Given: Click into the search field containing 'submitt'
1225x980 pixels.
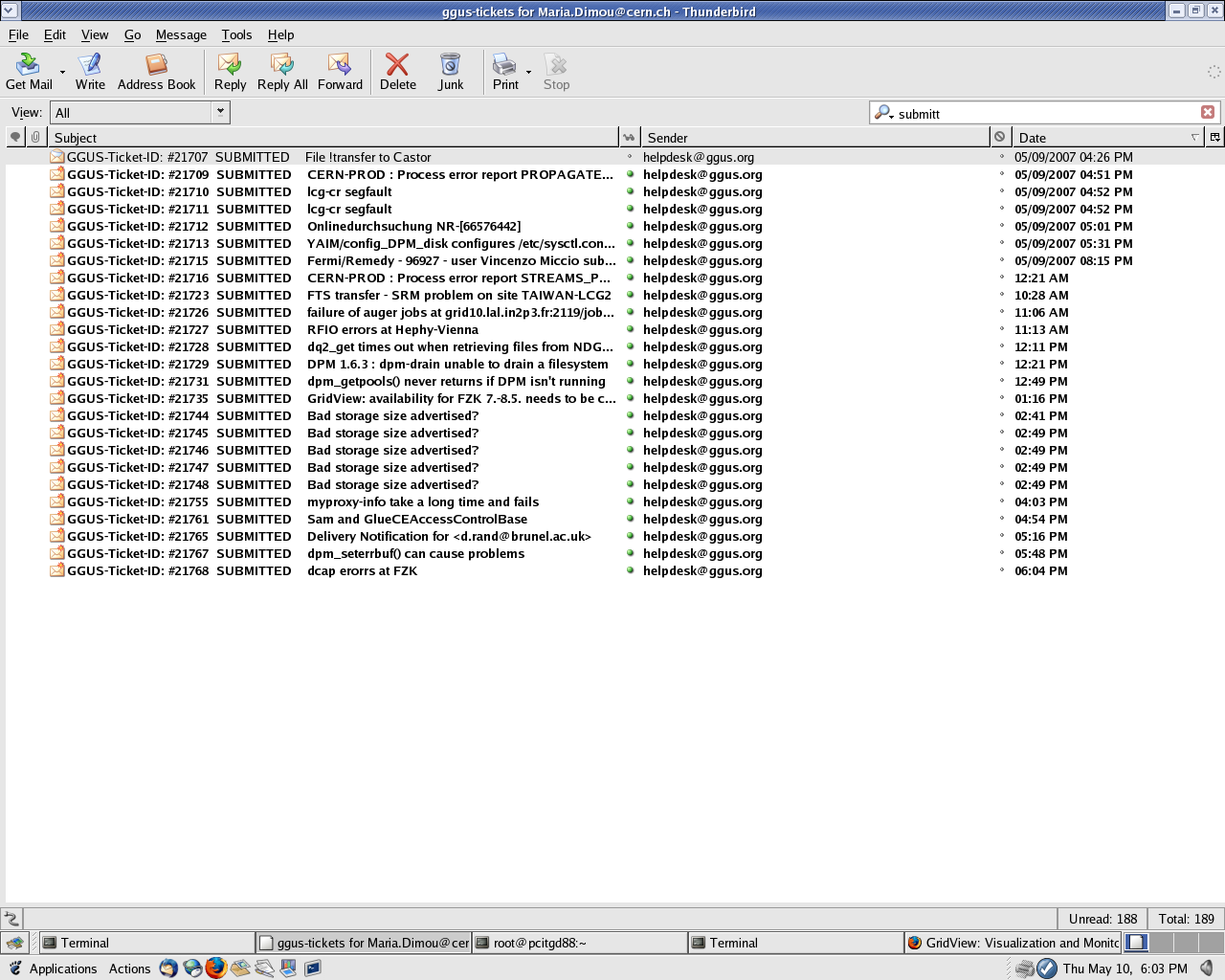Looking at the screenshot, I should click(1043, 114).
